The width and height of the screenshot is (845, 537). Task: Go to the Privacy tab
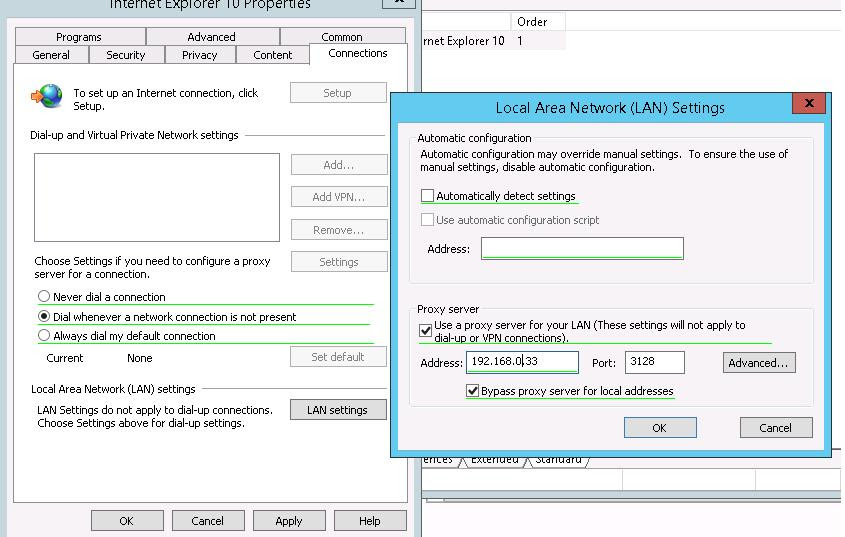pyautogui.click(x=199, y=55)
